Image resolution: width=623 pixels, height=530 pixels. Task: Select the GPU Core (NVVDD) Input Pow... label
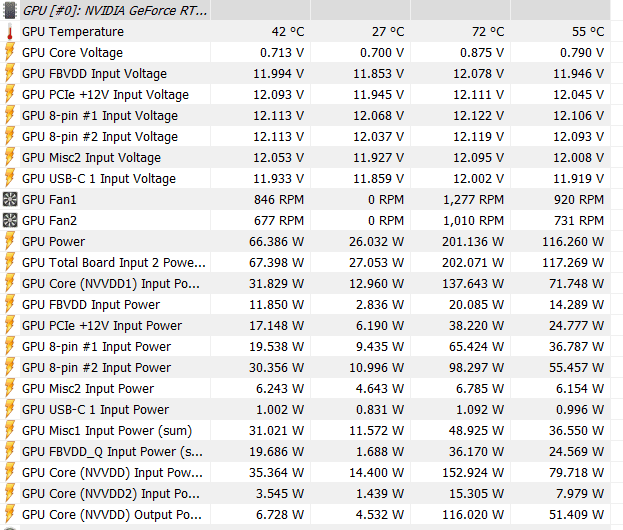point(112,473)
